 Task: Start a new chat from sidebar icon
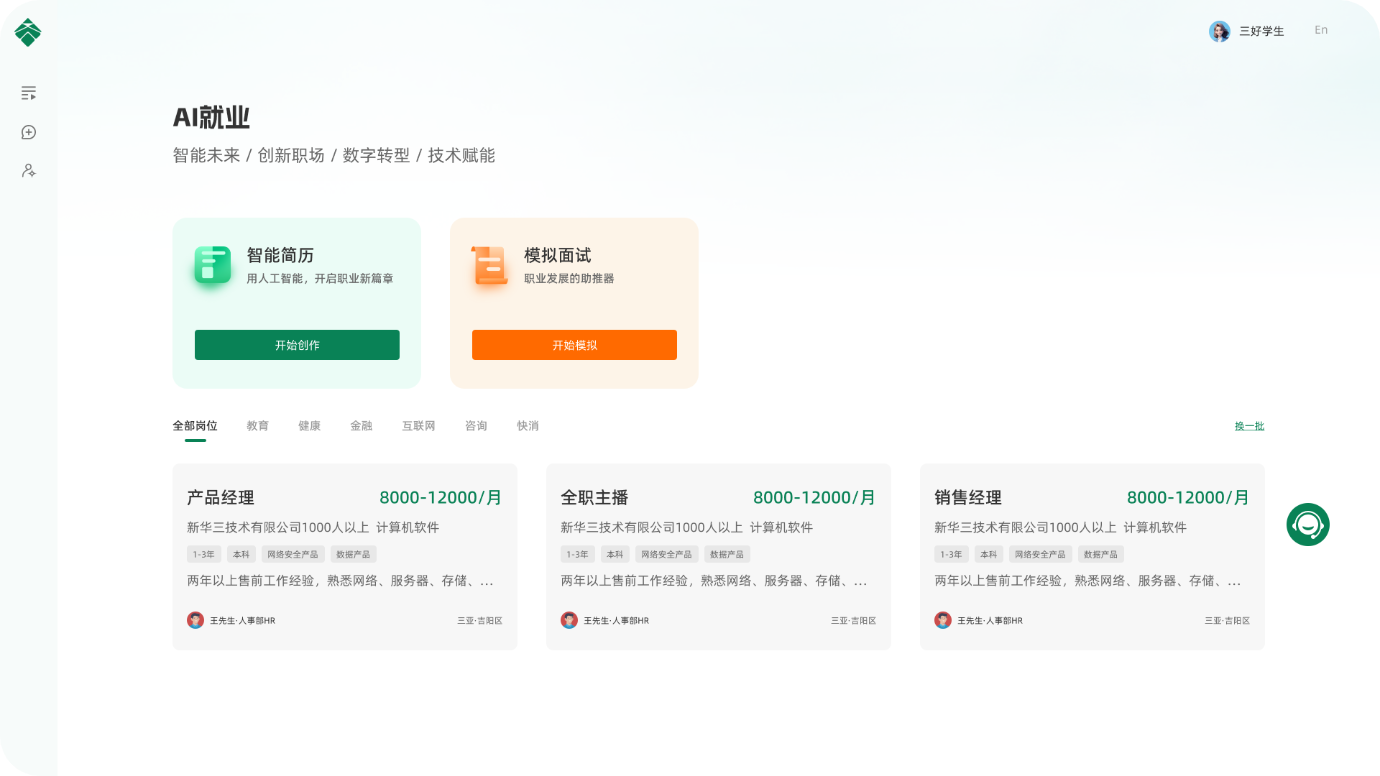[x=29, y=132]
